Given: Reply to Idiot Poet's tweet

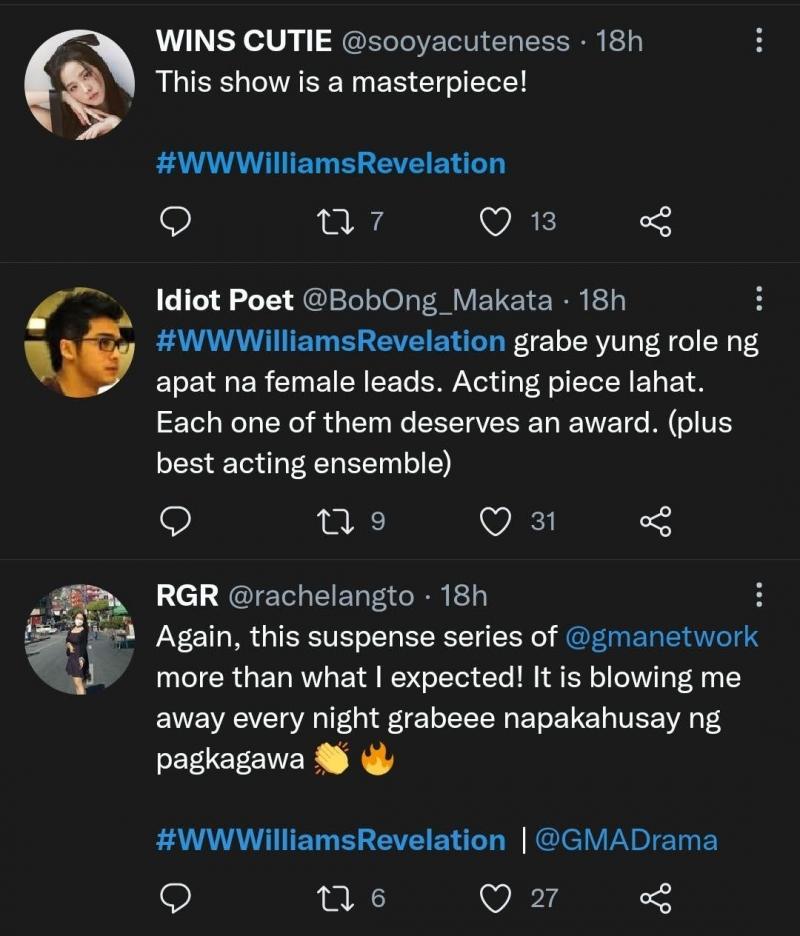Looking at the screenshot, I should 176,520.
